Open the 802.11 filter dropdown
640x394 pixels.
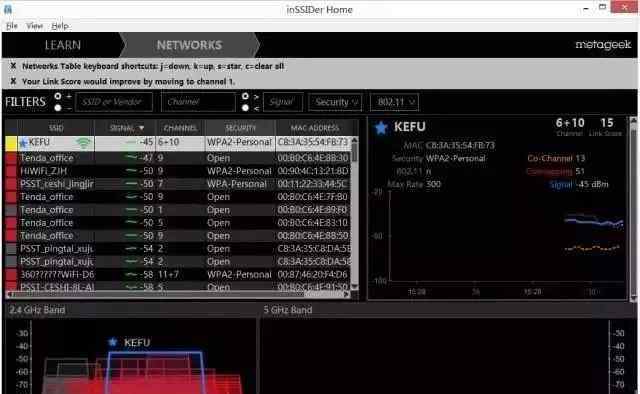tap(394, 102)
